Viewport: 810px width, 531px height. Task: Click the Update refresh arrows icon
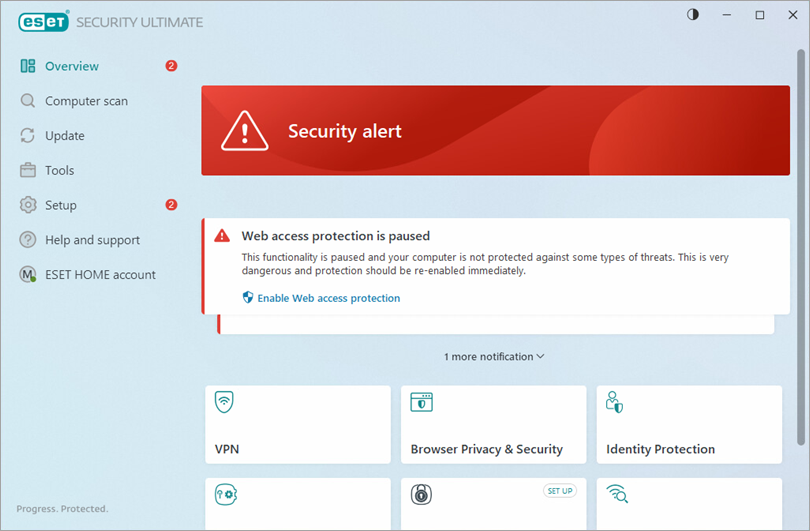pyautogui.click(x=27, y=135)
